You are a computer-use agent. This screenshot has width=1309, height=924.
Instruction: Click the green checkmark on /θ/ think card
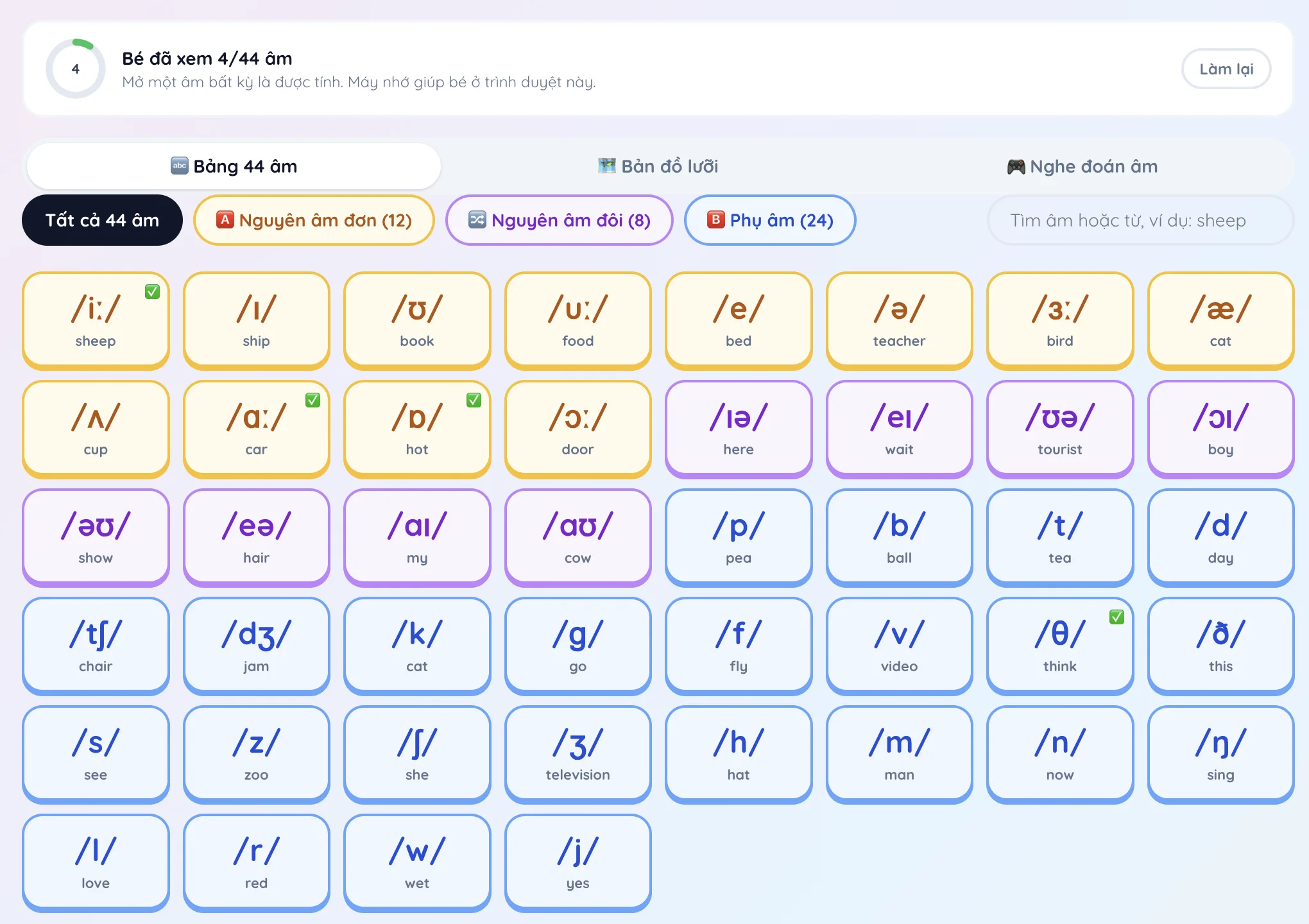tap(1116, 617)
